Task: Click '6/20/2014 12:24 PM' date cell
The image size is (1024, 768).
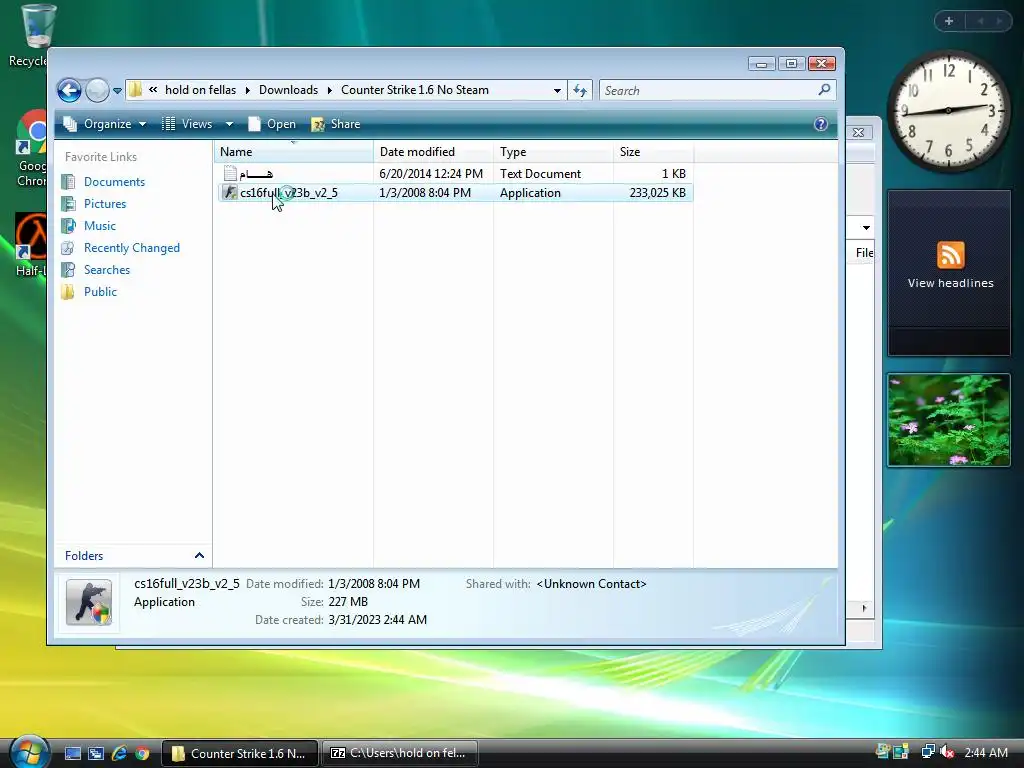Action: (x=431, y=174)
